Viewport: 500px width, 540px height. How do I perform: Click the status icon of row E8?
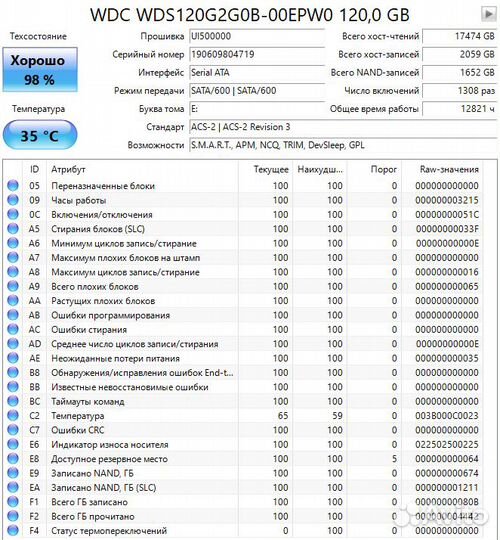click(13, 458)
